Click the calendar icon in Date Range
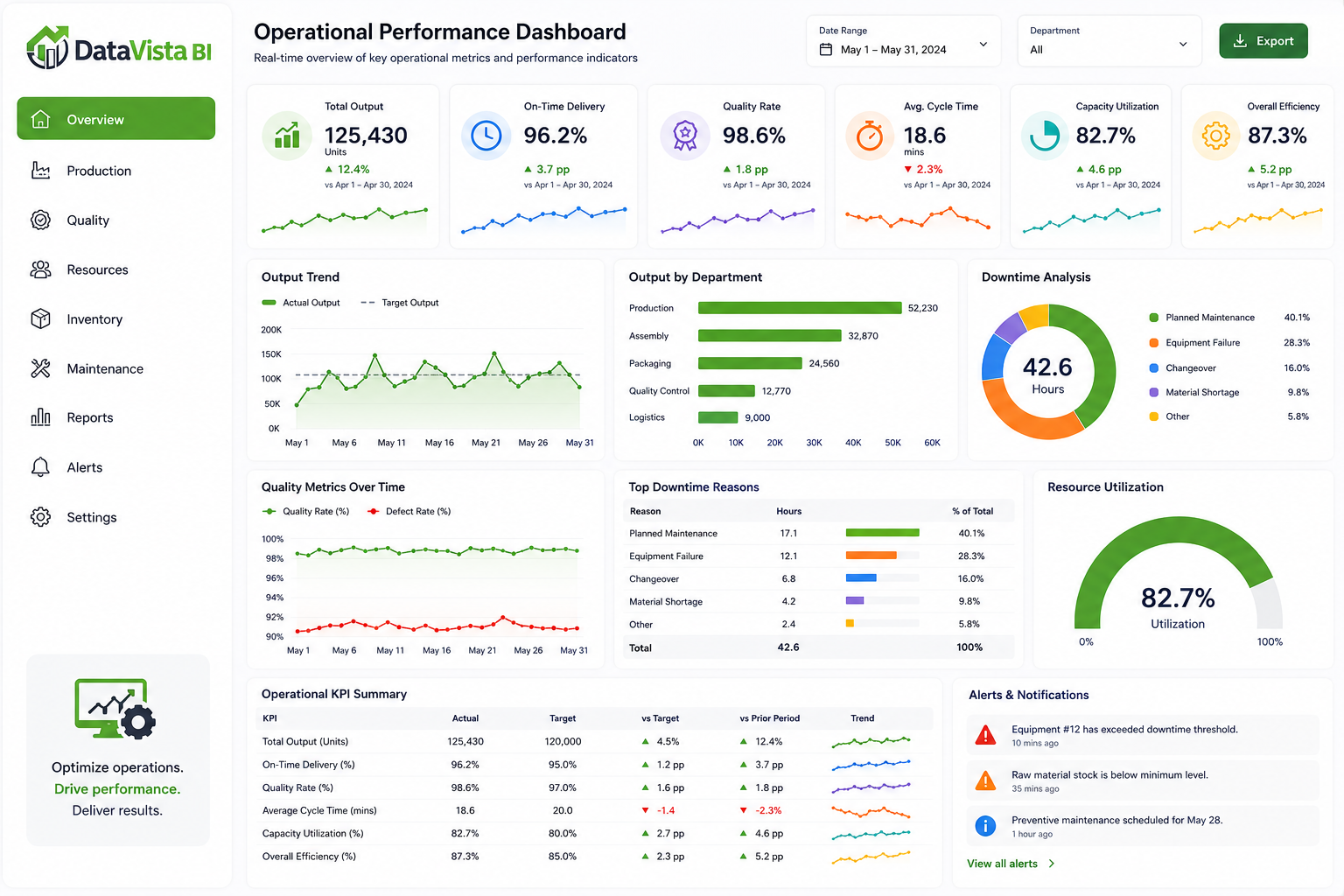Image resolution: width=1344 pixels, height=896 pixels. point(825,50)
